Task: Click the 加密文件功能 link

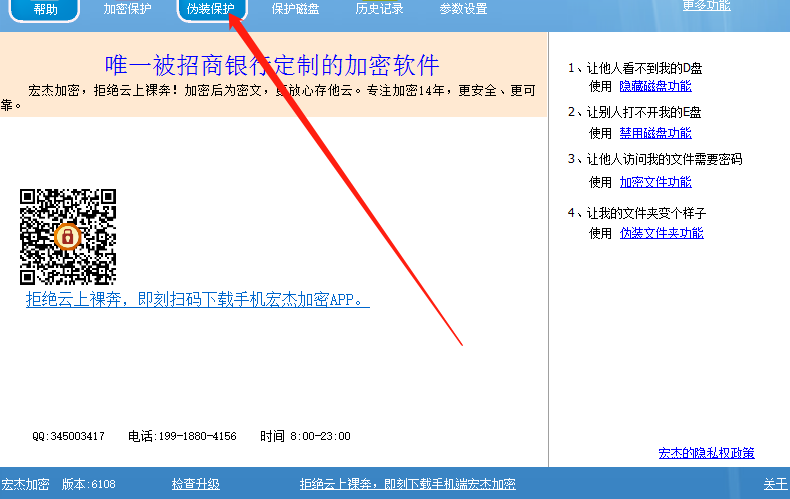Action: (655, 182)
